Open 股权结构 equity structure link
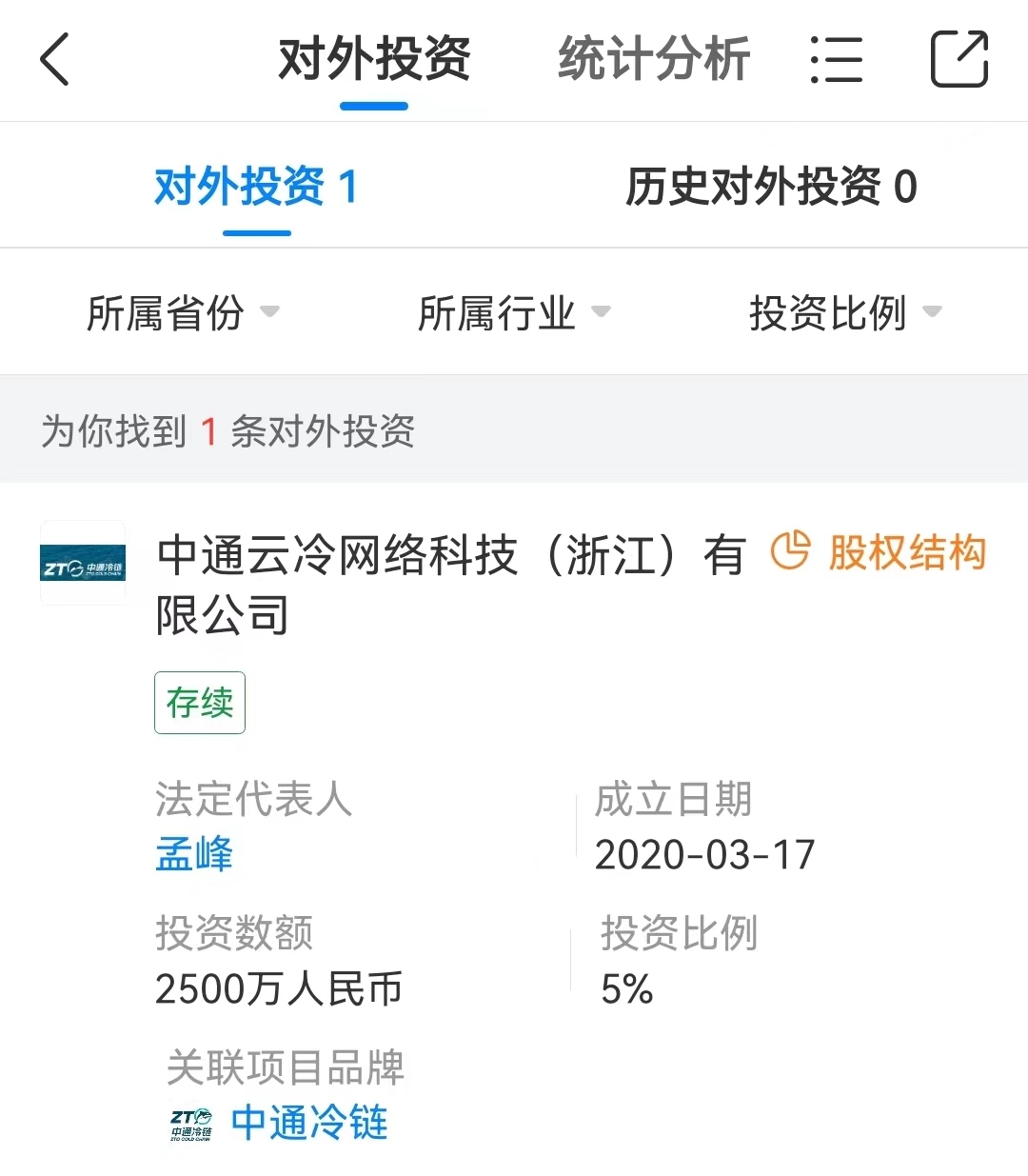The height and width of the screenshot is (1176, 1028). (906, 552)
